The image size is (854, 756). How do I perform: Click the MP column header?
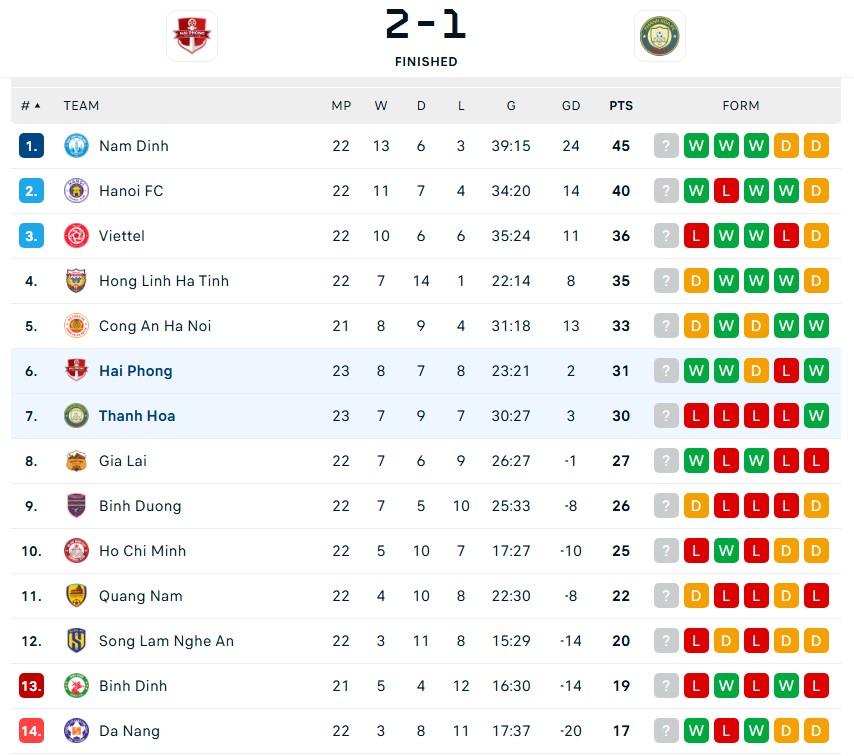(341, 106)
